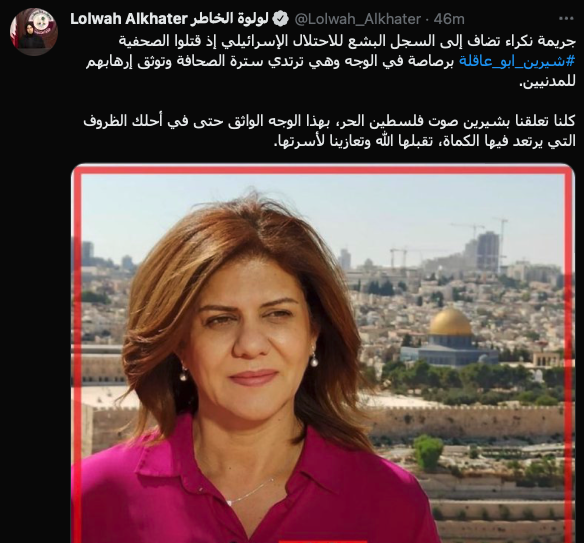
Task: Click the red border atop the attached image
Action: 323,169
